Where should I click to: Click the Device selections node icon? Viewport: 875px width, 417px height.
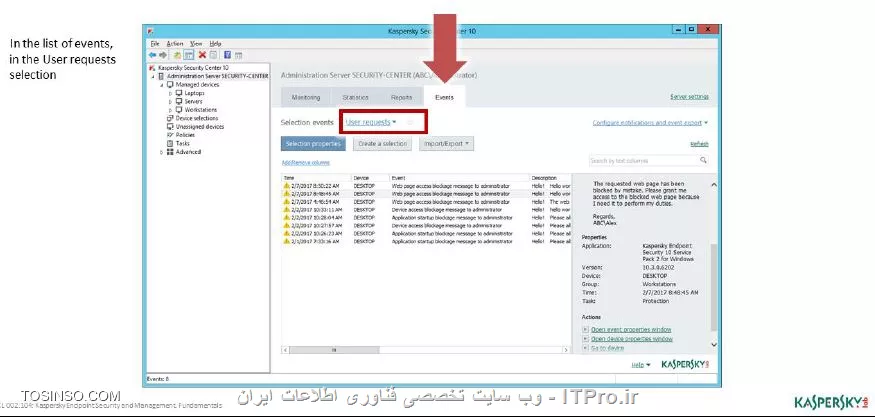point(170,118)
